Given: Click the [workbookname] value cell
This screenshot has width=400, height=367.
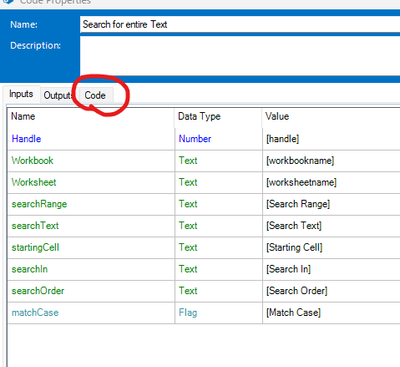Looking at the screenshot, I should coord(331,161).
